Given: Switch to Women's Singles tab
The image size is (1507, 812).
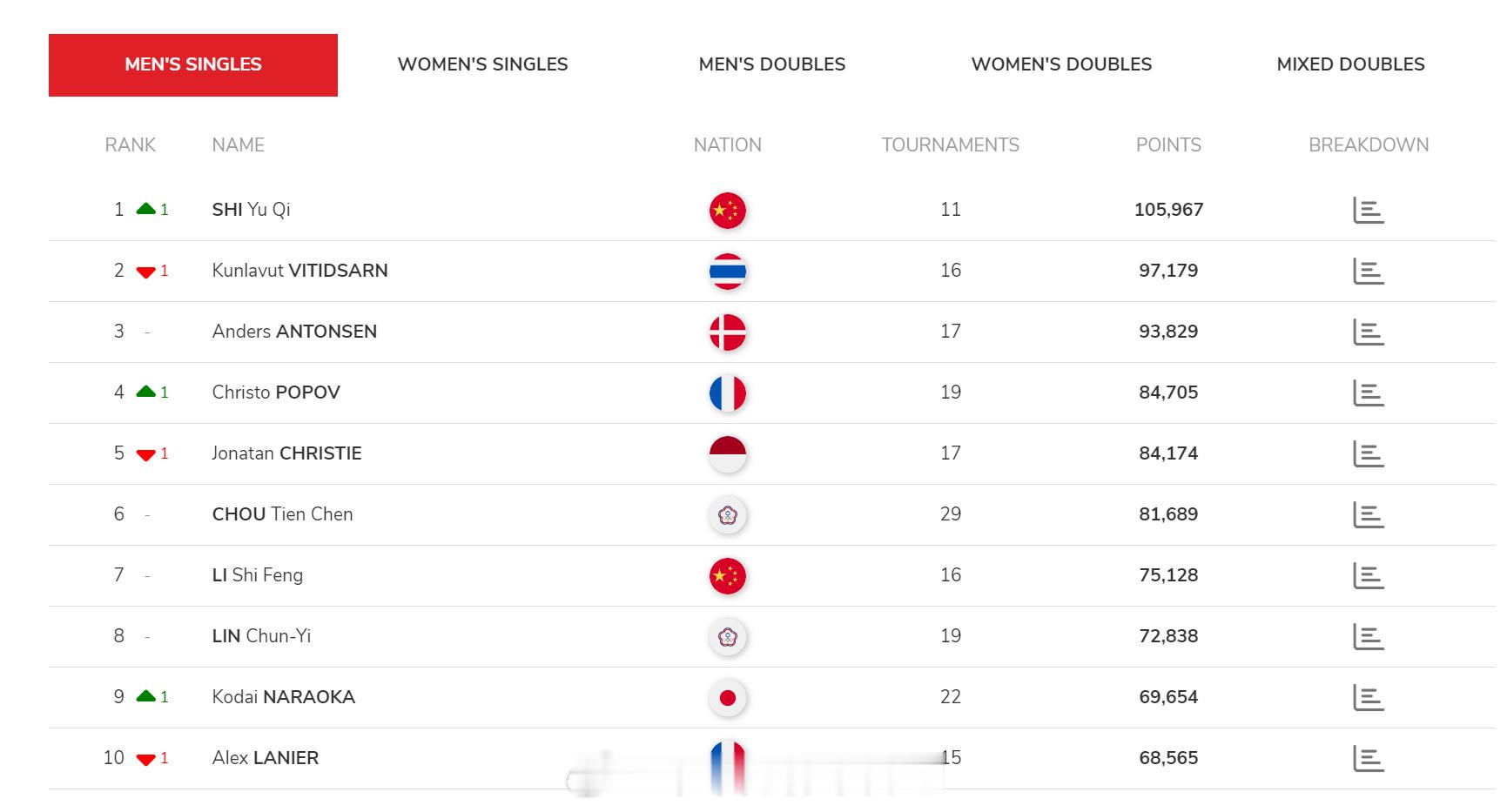Looking at the screenshot, I should pos(482,64).
